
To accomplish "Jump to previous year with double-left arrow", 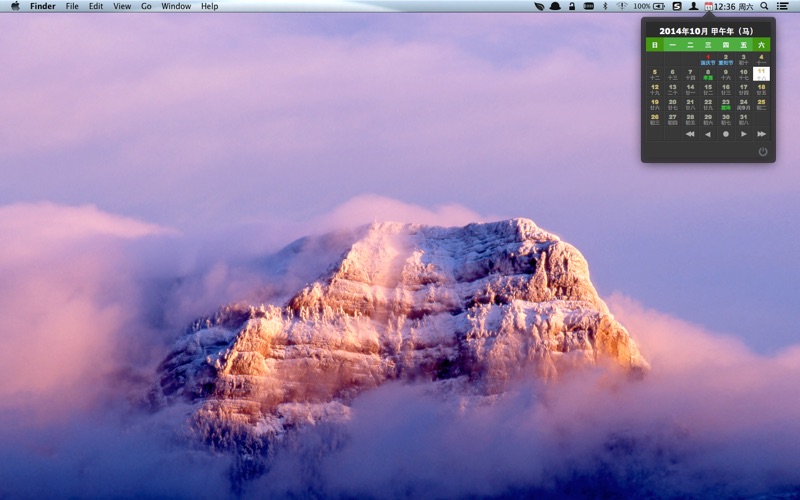I will (690, 134).
